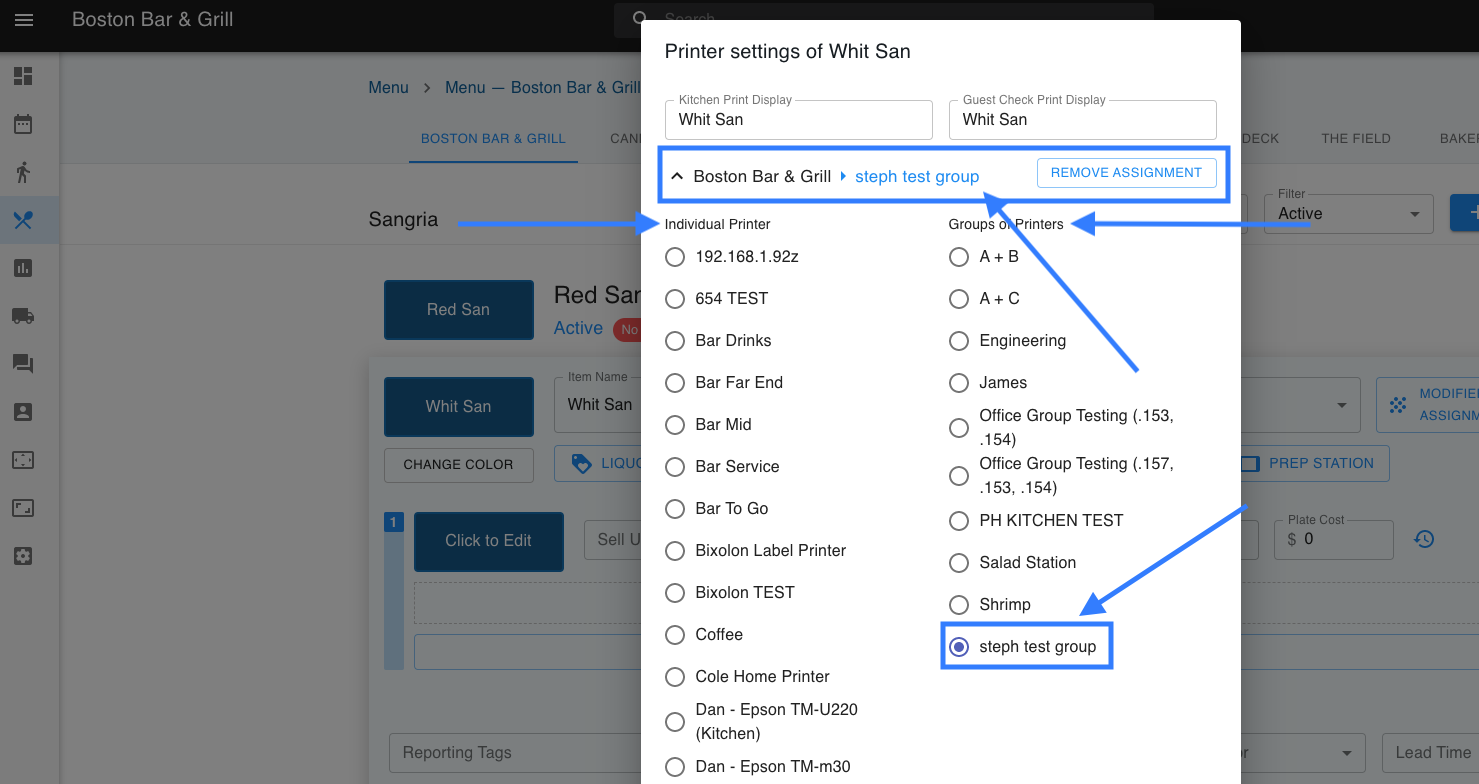
Task: Switch to the Boston Bar & Grill tab
Action: tap(493, 138)
